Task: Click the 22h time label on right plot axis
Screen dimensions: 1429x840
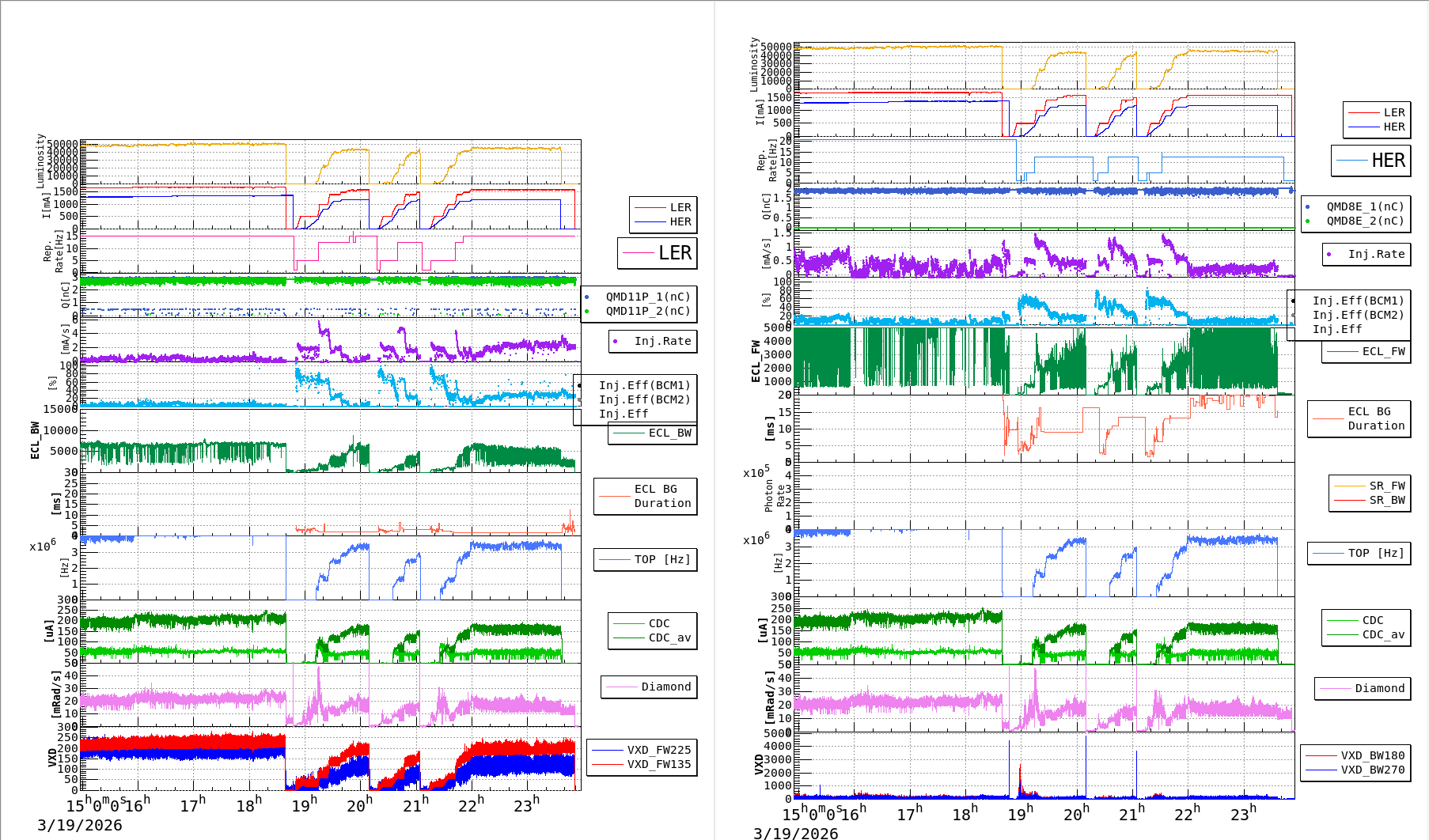Action: [1187, 813]
